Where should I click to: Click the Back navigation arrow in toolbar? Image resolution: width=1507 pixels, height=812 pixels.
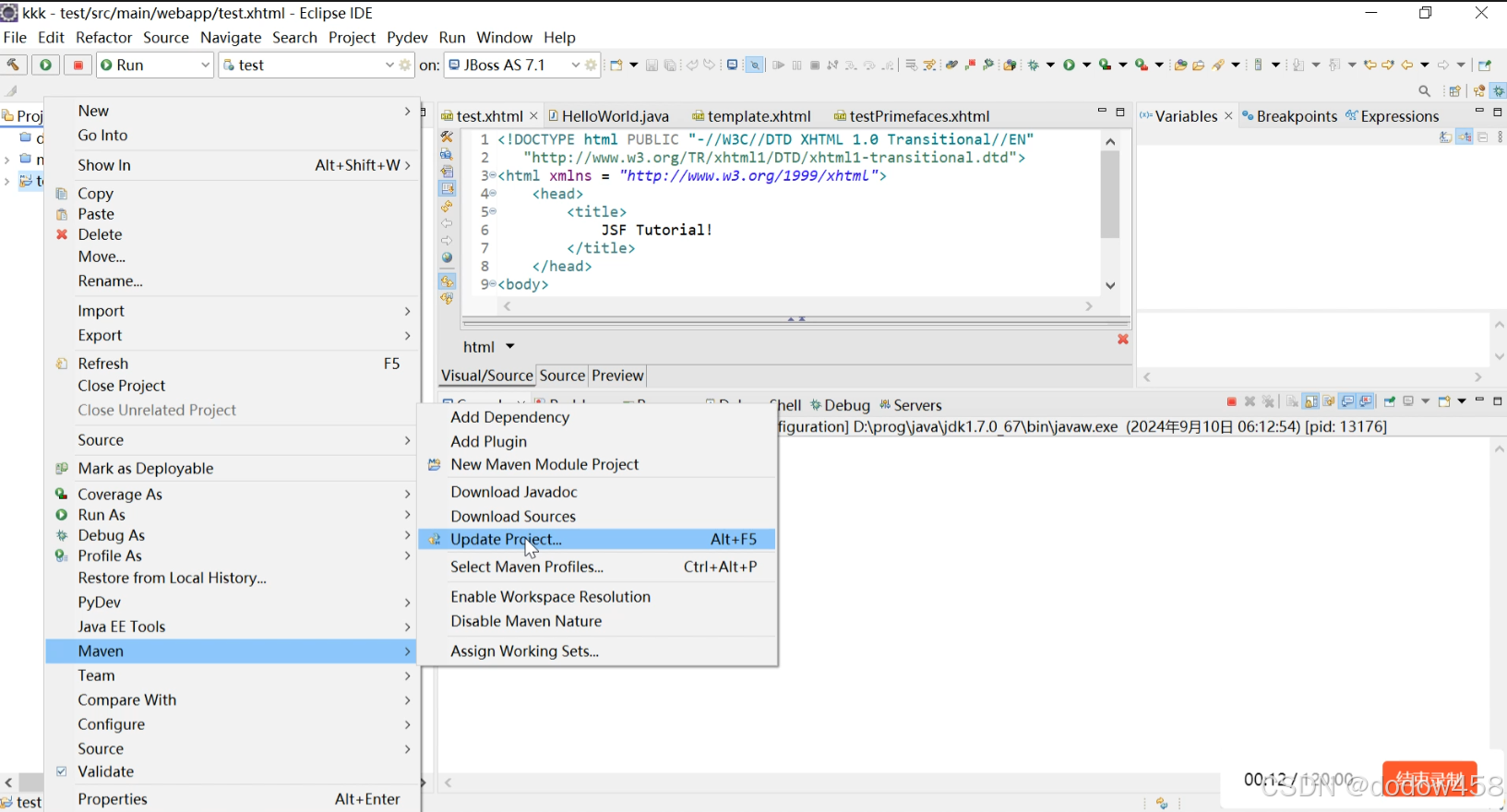pyautogui.click(x=1407, y=65)
